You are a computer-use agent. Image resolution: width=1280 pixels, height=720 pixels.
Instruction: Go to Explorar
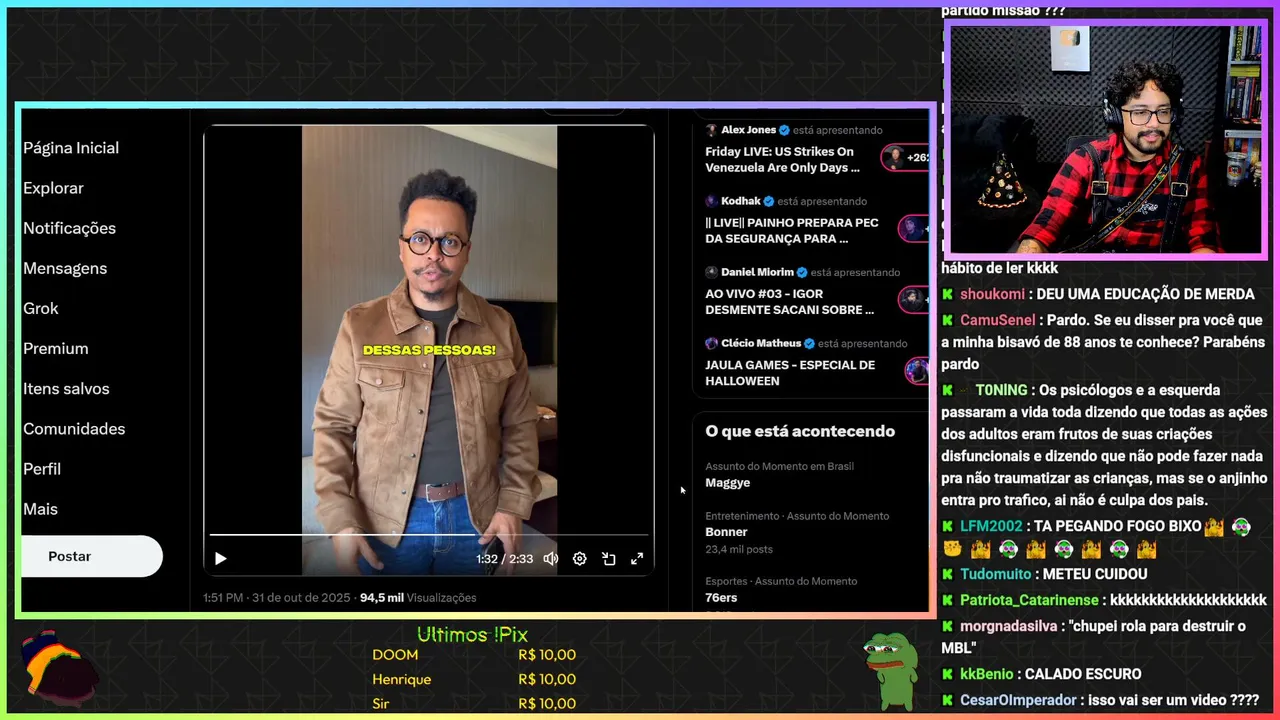(x=53, y=188)
